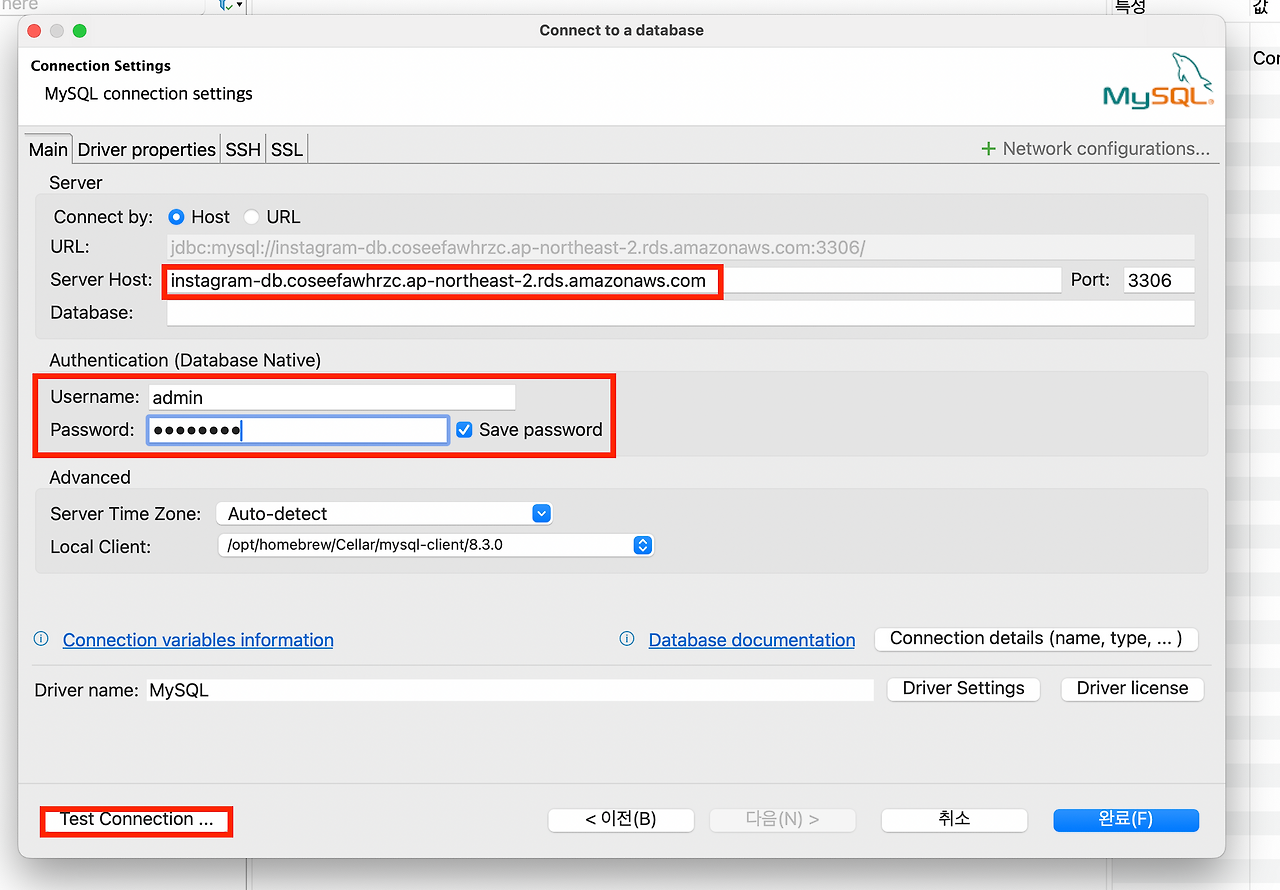Click the red close window button
This screenshot has height=890, width=1280.
coord(36,31)
